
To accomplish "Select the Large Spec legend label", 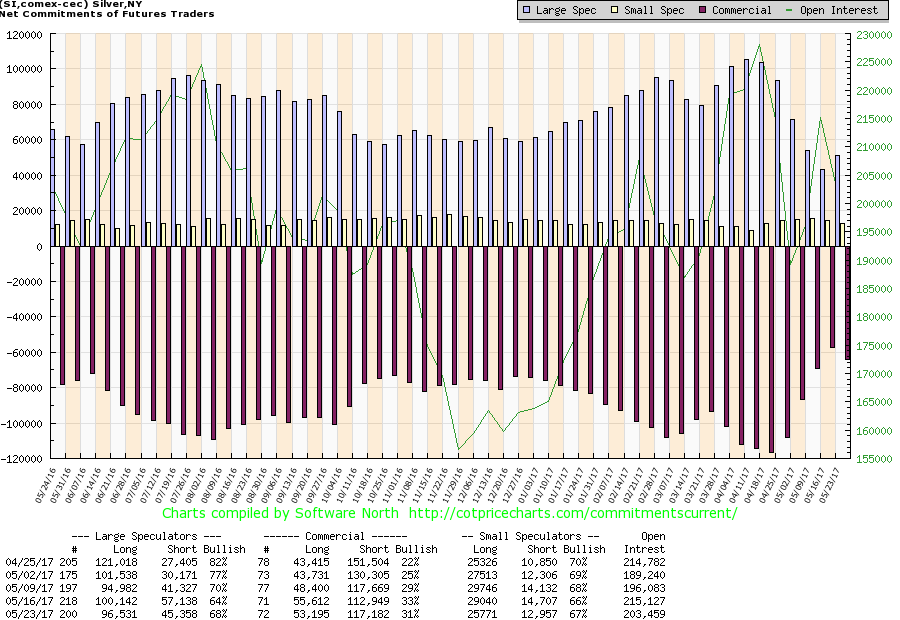I will 565,10.
